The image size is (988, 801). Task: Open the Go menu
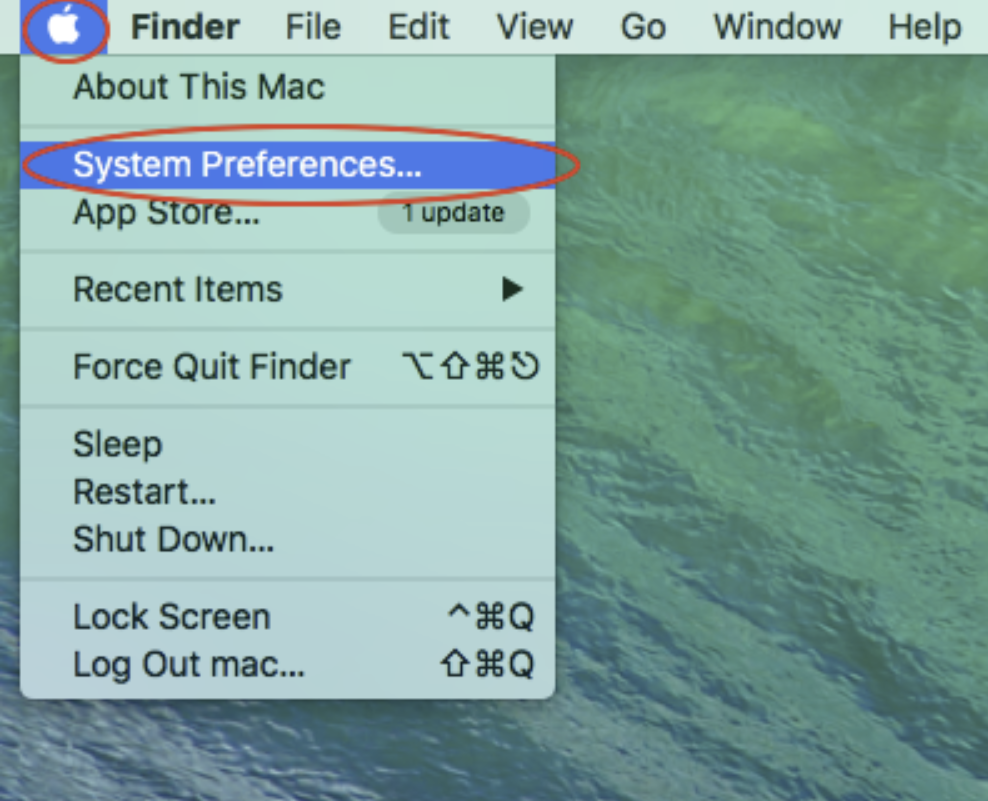pyautogui.click(x=643, y=27)
